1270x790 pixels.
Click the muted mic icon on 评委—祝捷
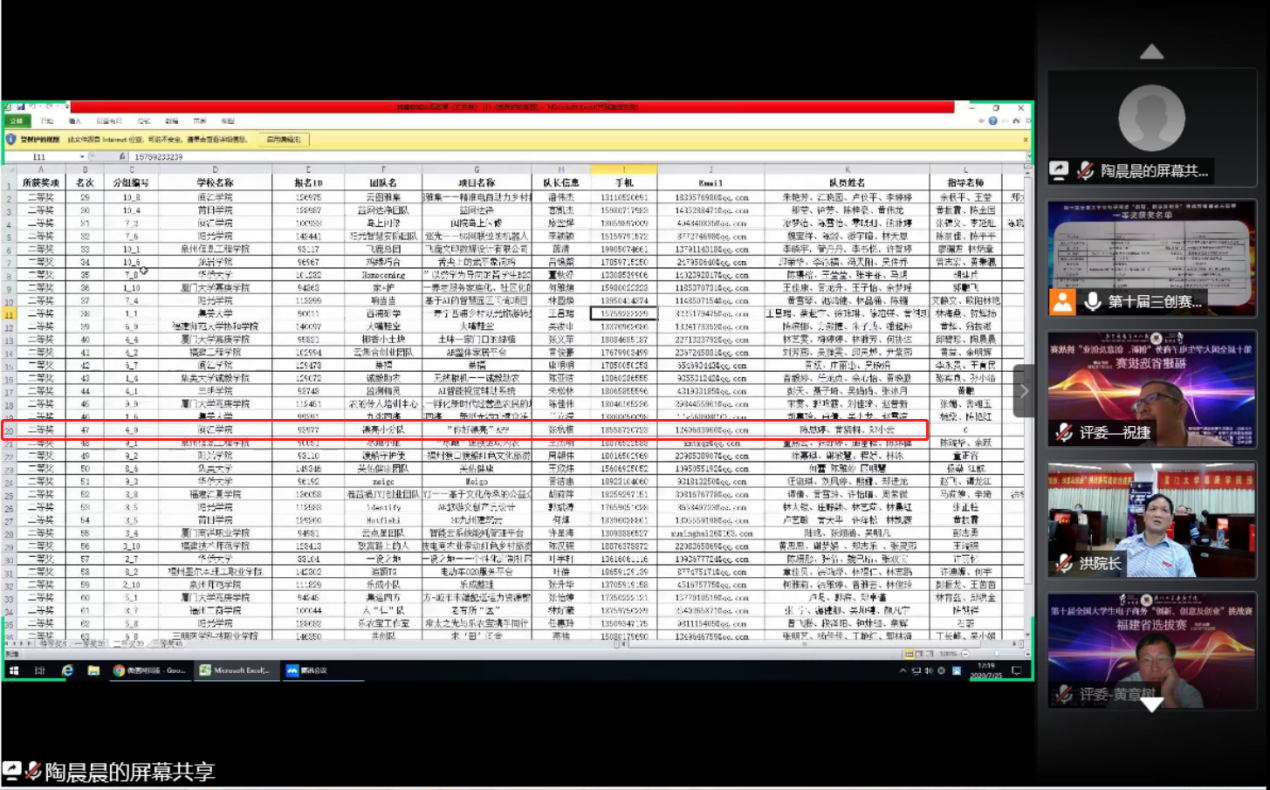point(1066,433)
